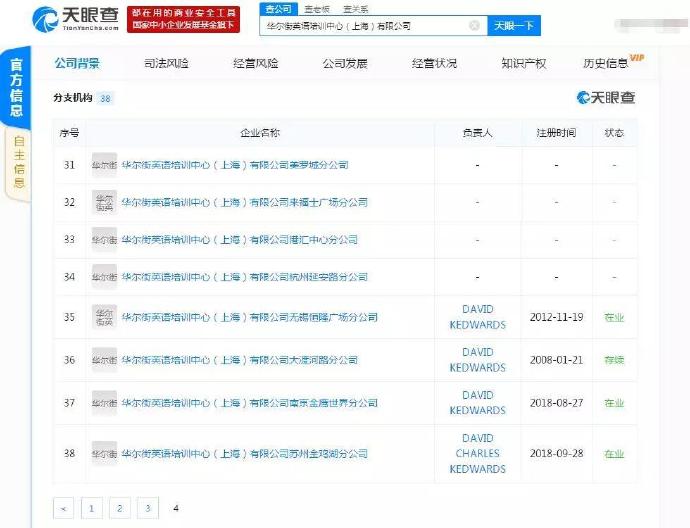The width and height of the screenshot is (690, 528).
Task: Click the company logo thumbnail in row 38
Action: (x=104, y=453)
